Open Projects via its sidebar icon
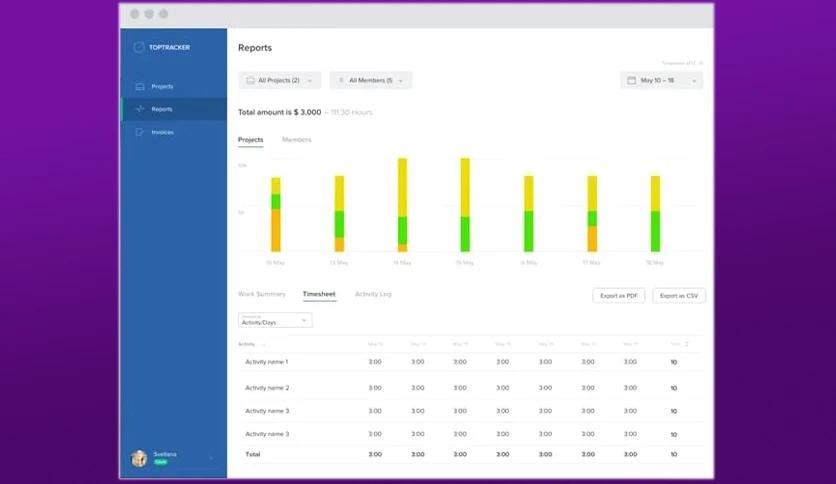The height and width of the screenshot is (484, 836). [140, 86]
